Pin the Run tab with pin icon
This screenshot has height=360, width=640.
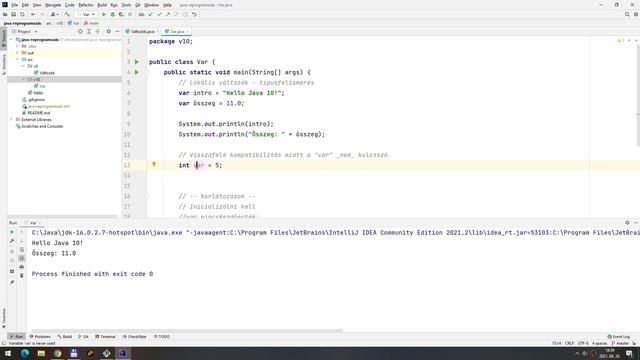[12, 282]
